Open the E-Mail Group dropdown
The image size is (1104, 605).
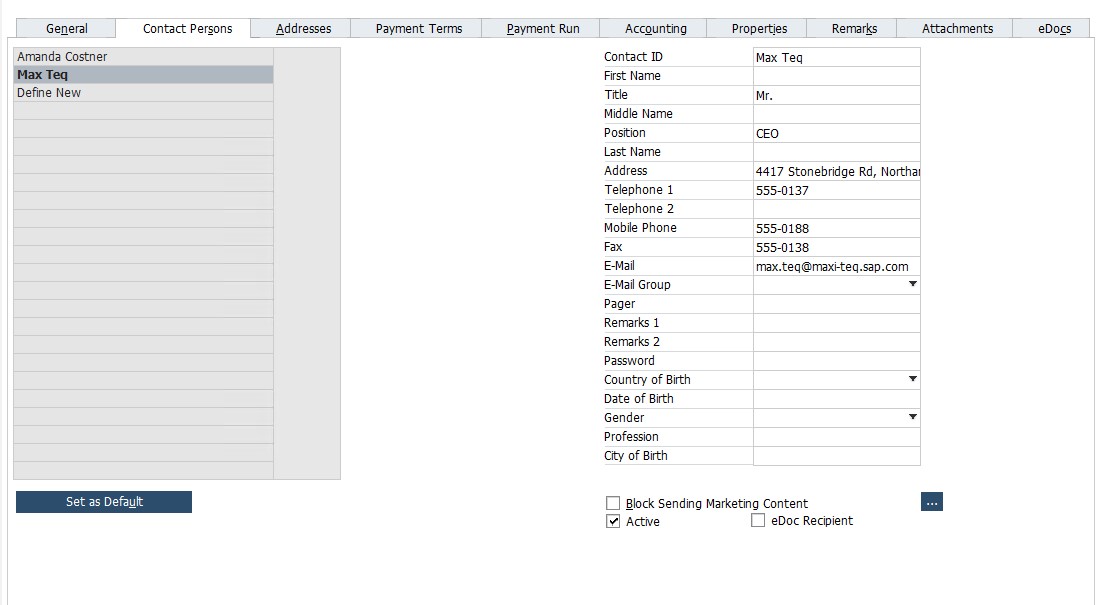click(x=912, y=285)
